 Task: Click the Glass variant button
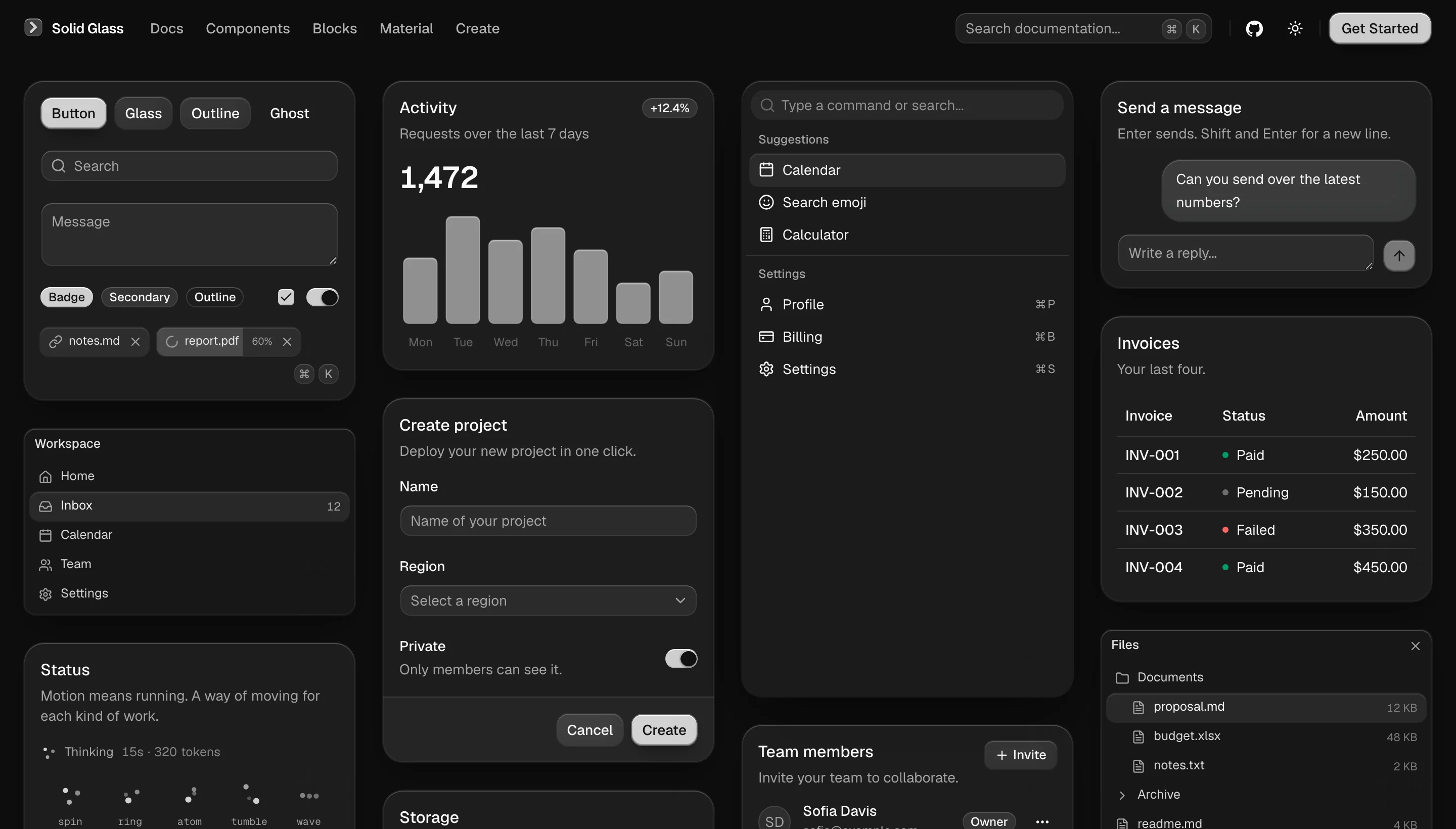click(144, 113)
